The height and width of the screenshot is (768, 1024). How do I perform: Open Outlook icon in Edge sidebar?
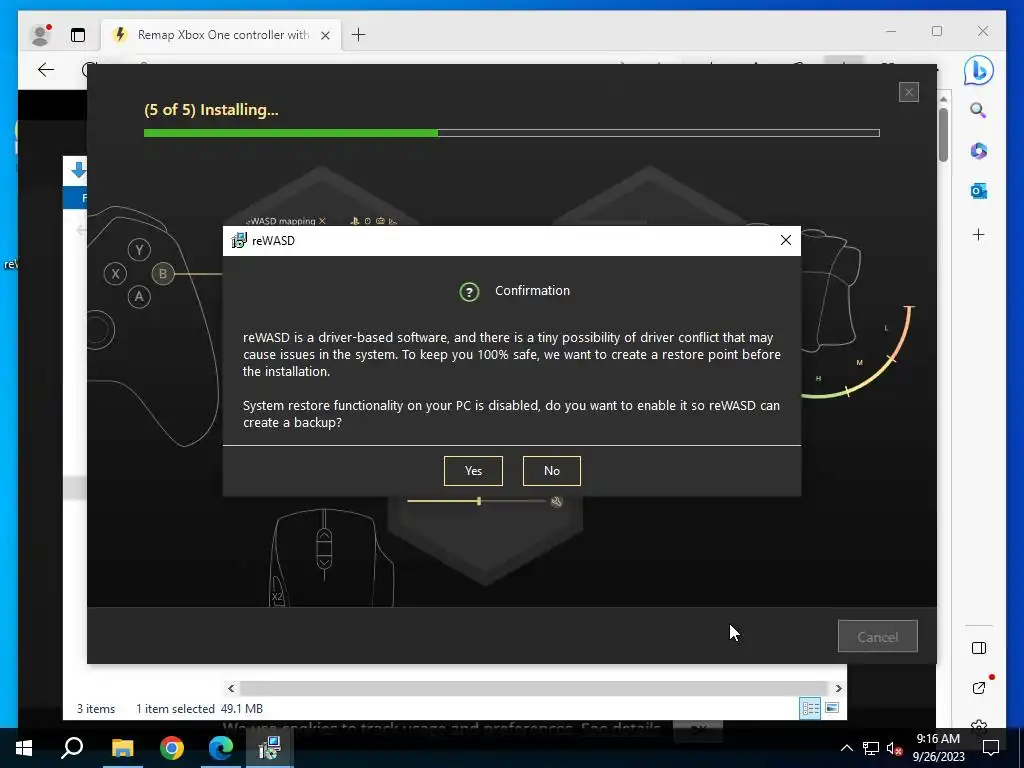click(x=978, y=191)
